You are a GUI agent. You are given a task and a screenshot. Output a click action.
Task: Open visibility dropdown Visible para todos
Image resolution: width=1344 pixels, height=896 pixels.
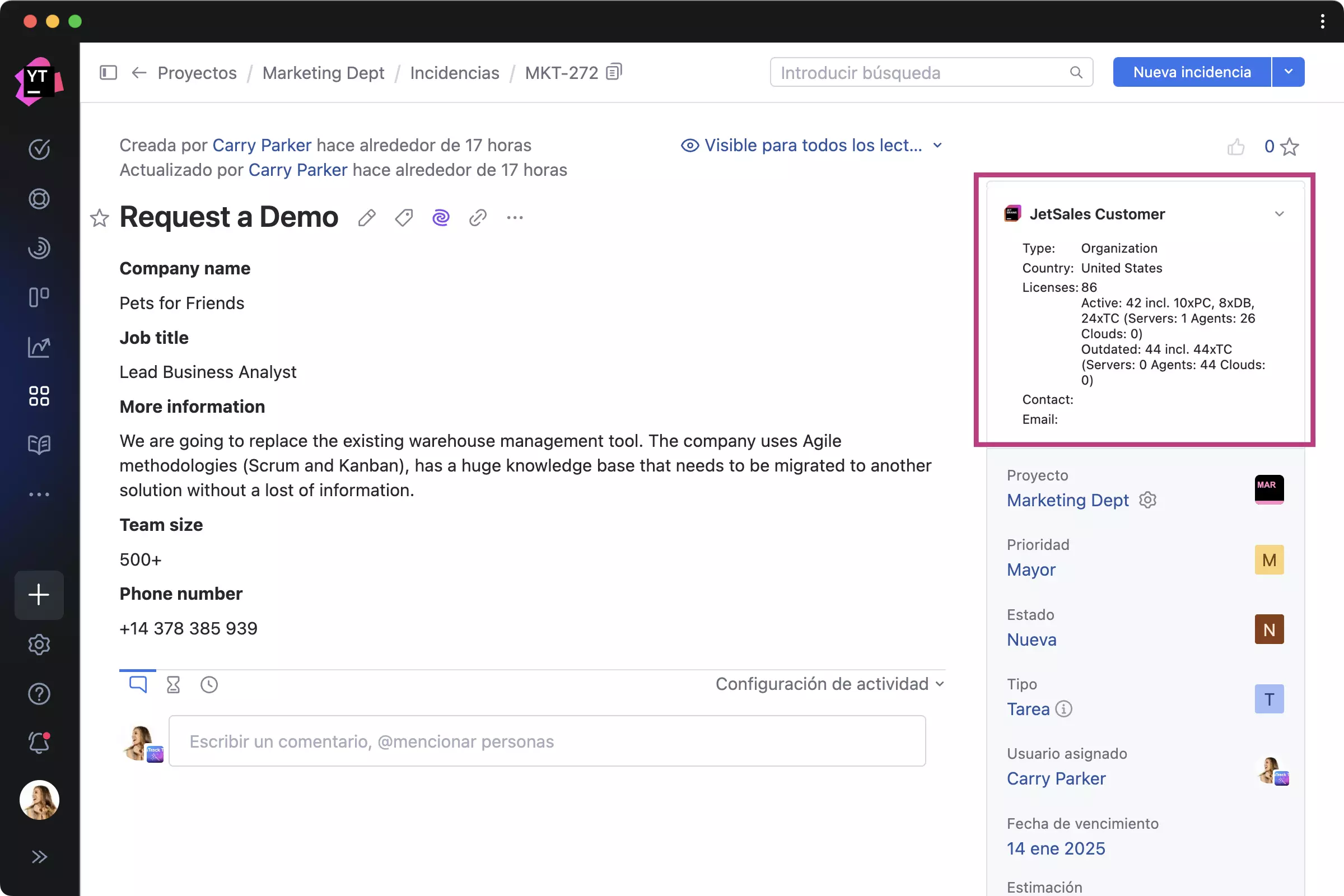(x=811, y=146)
